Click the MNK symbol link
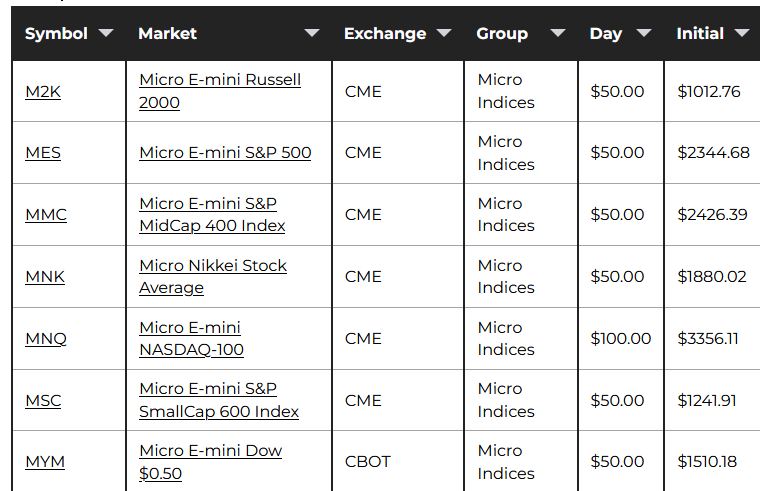The width and height of the screenshot is (760, 491). [x=45, y=277]
